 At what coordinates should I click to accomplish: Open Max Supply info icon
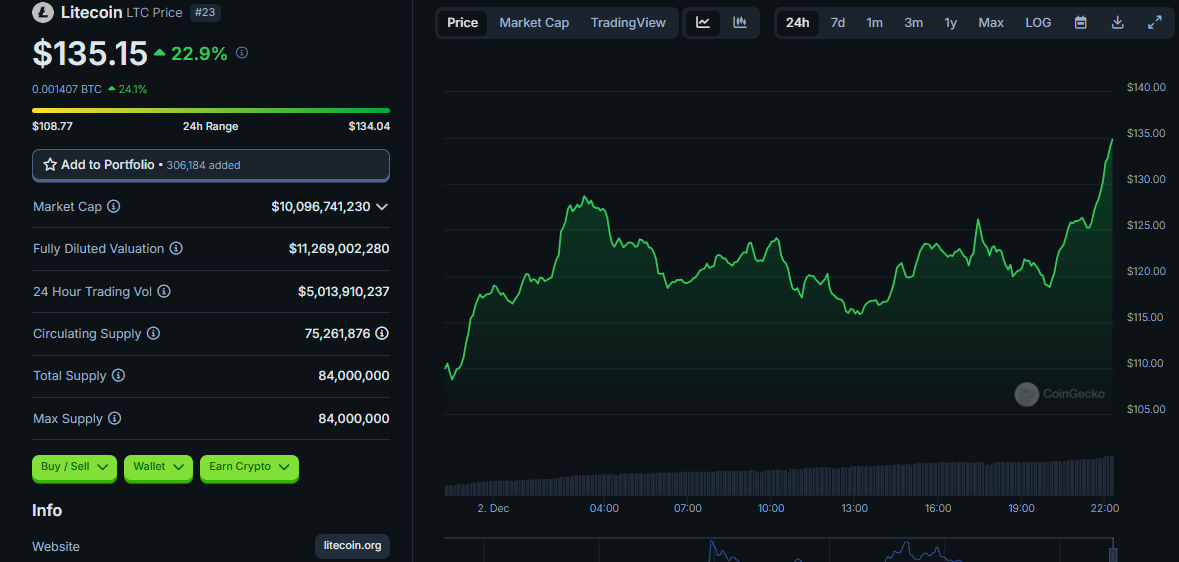point(114,418)
